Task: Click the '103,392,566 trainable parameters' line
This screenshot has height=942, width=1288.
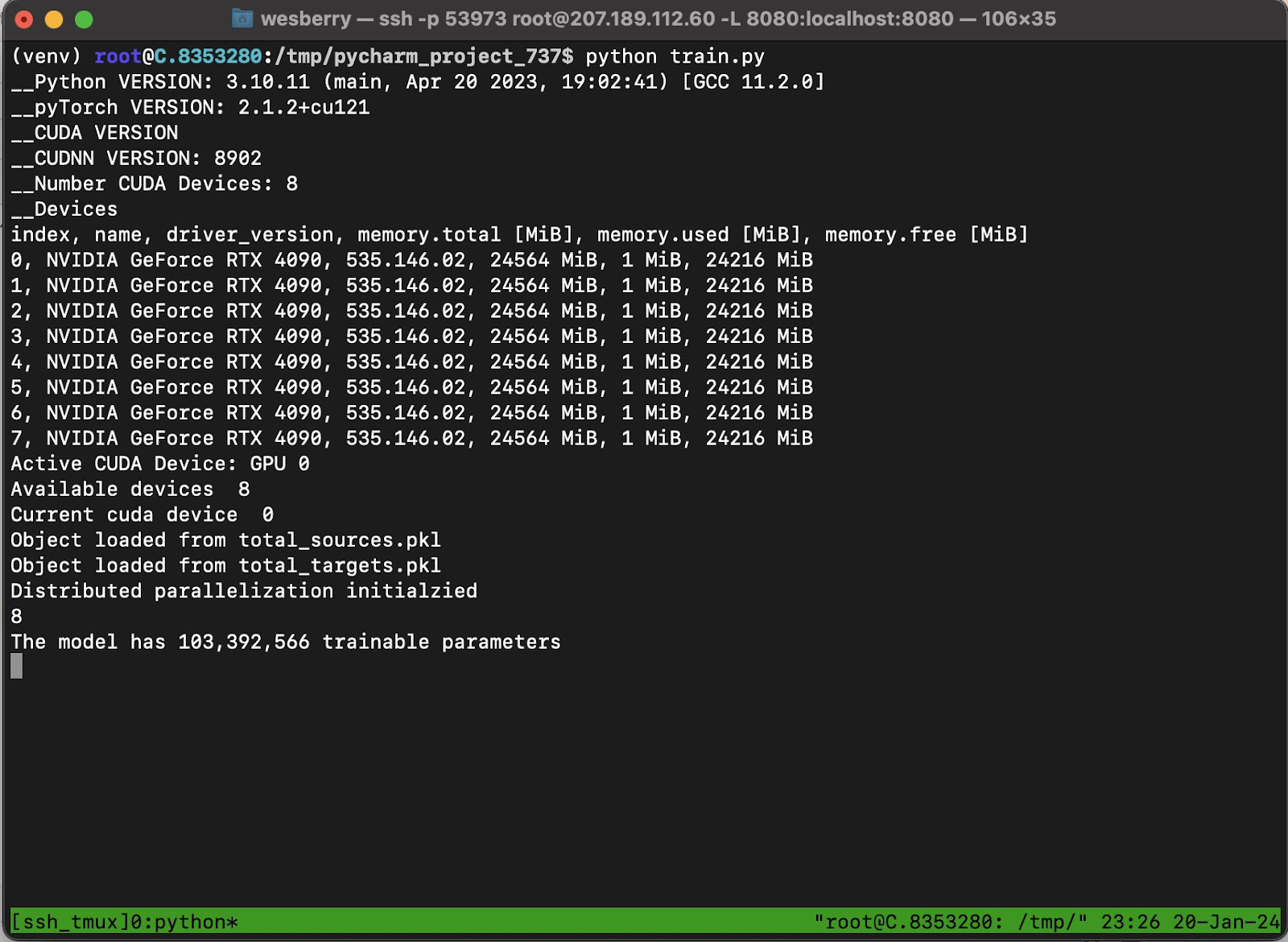Action: pos(286,642)
